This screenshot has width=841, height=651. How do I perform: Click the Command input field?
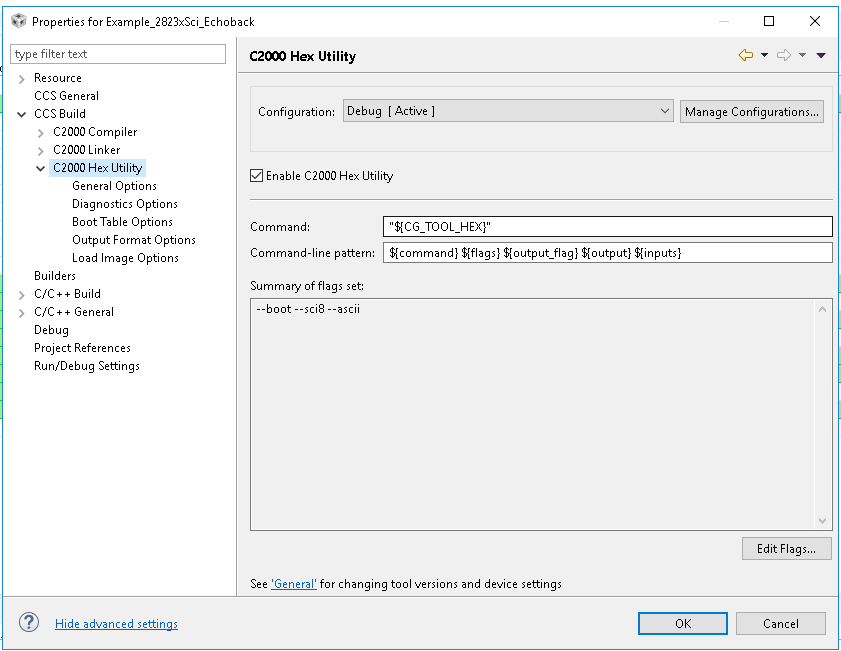pyautogui.click(x=608, y=226)
